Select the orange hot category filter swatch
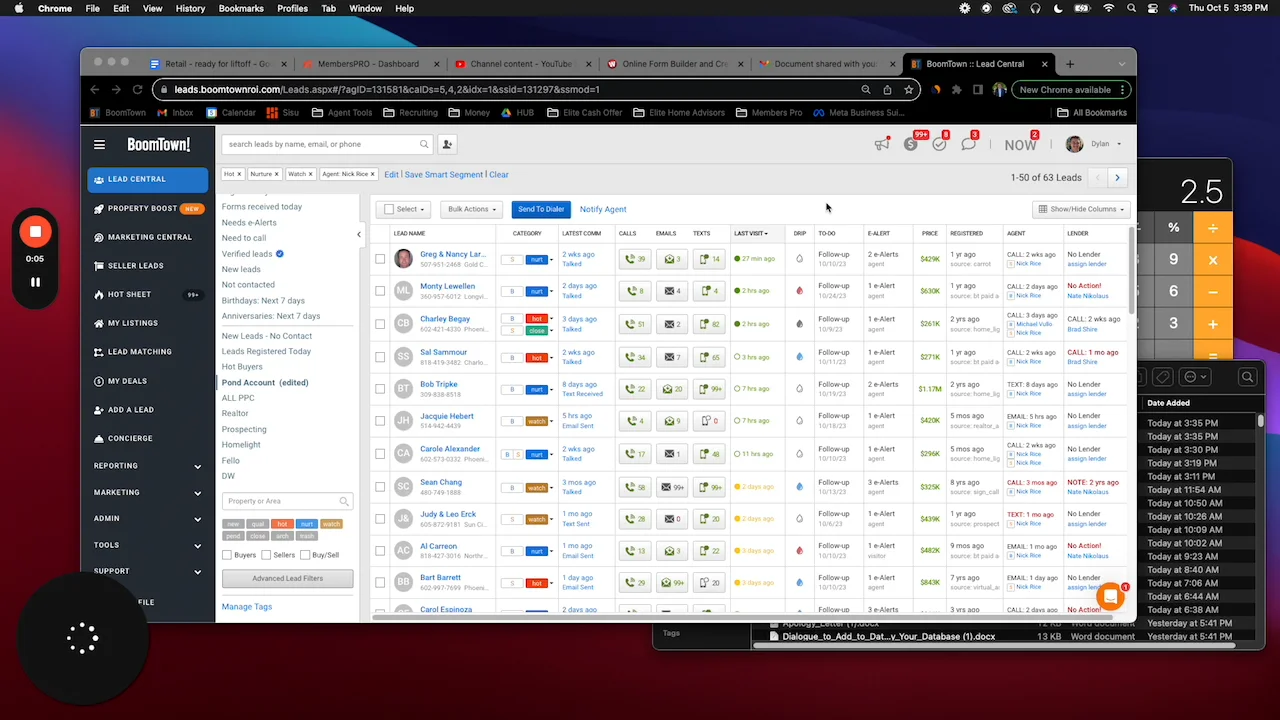 click(282, 524)
